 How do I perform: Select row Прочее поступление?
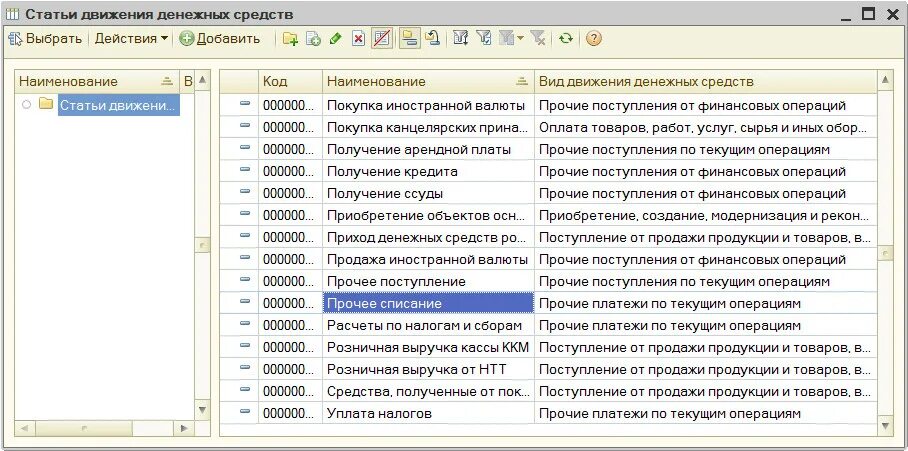pos(548,281)
